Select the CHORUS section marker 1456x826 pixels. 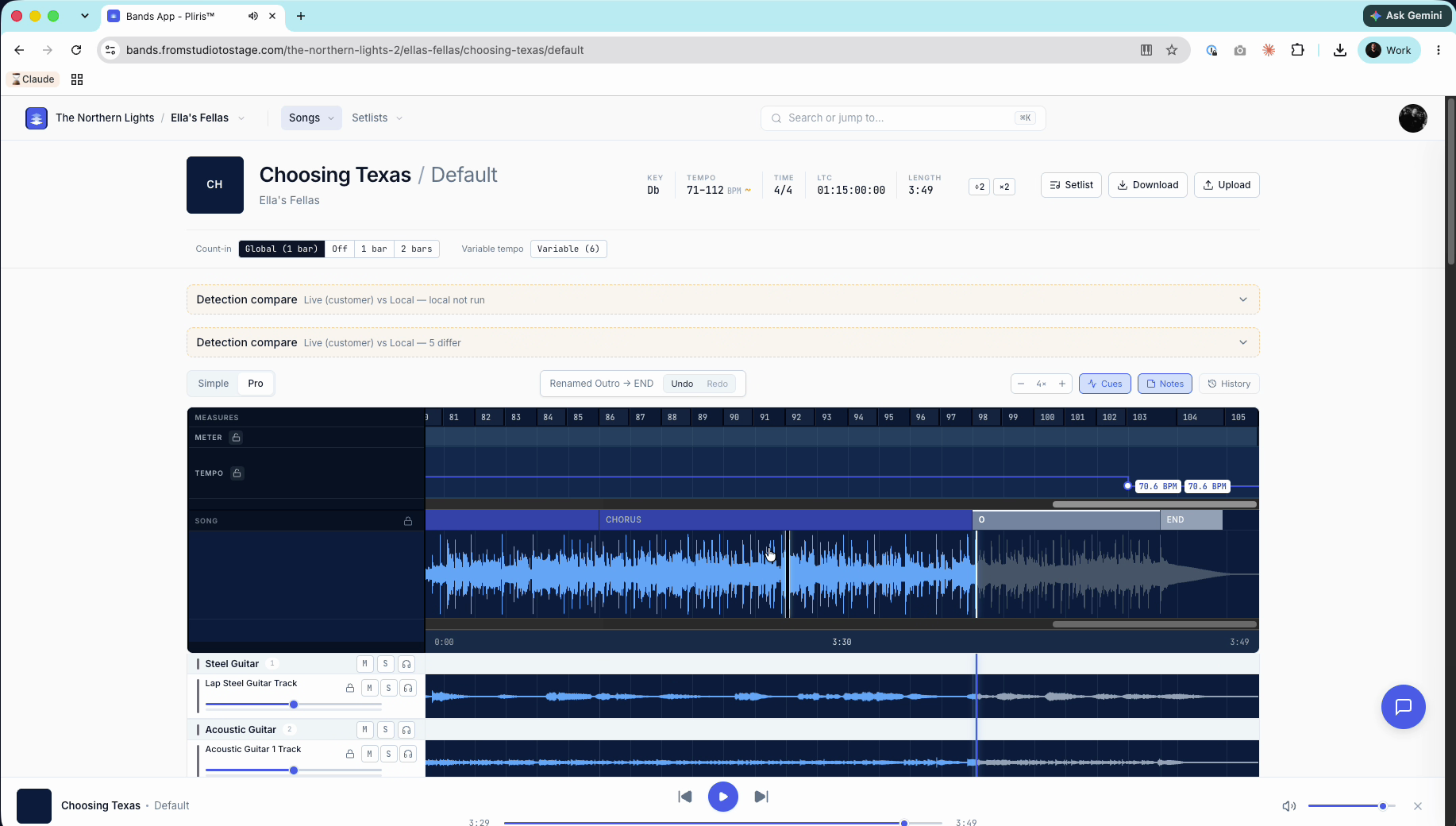pos(785,519)
